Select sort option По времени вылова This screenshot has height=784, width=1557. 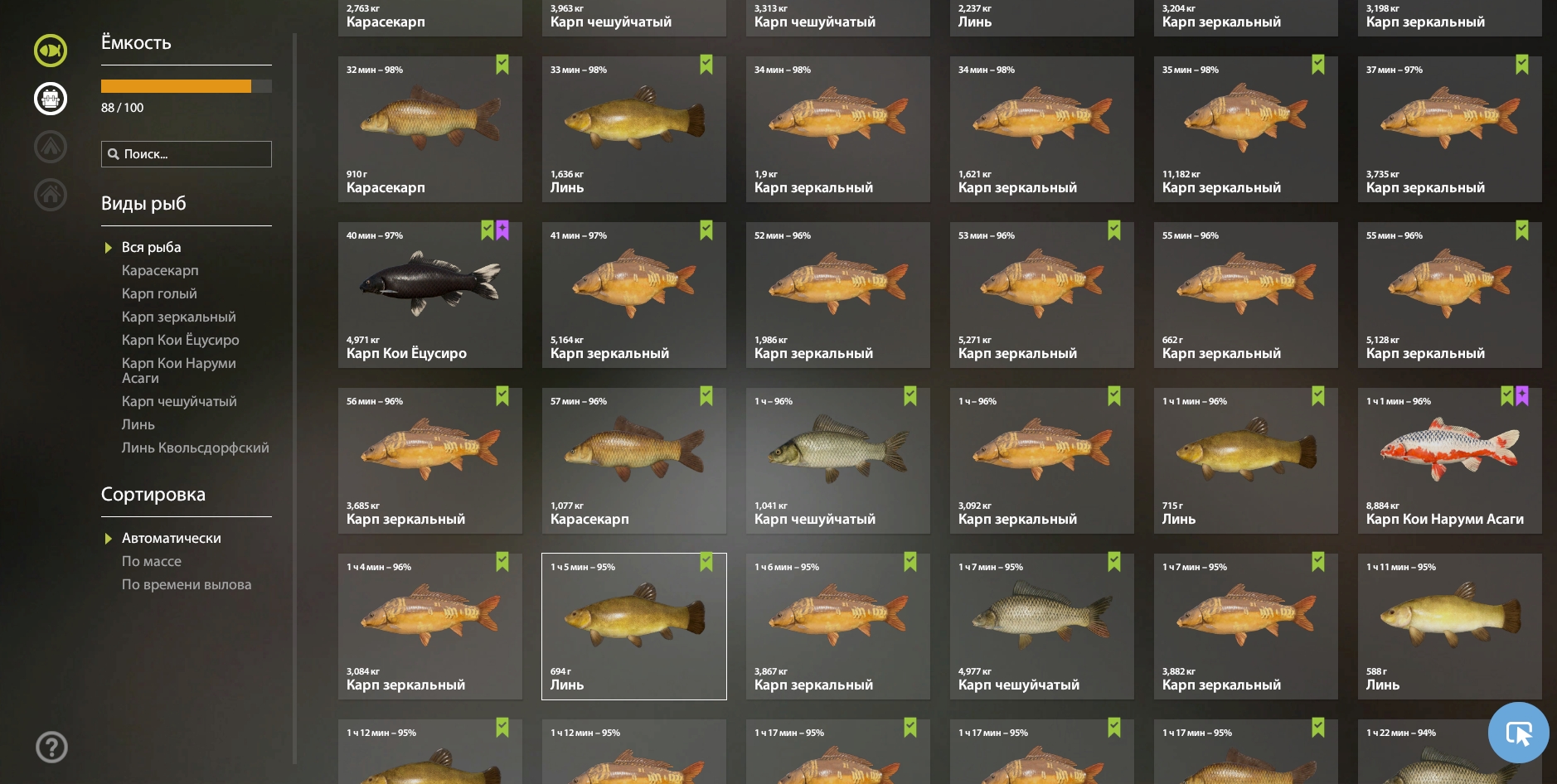187,584
